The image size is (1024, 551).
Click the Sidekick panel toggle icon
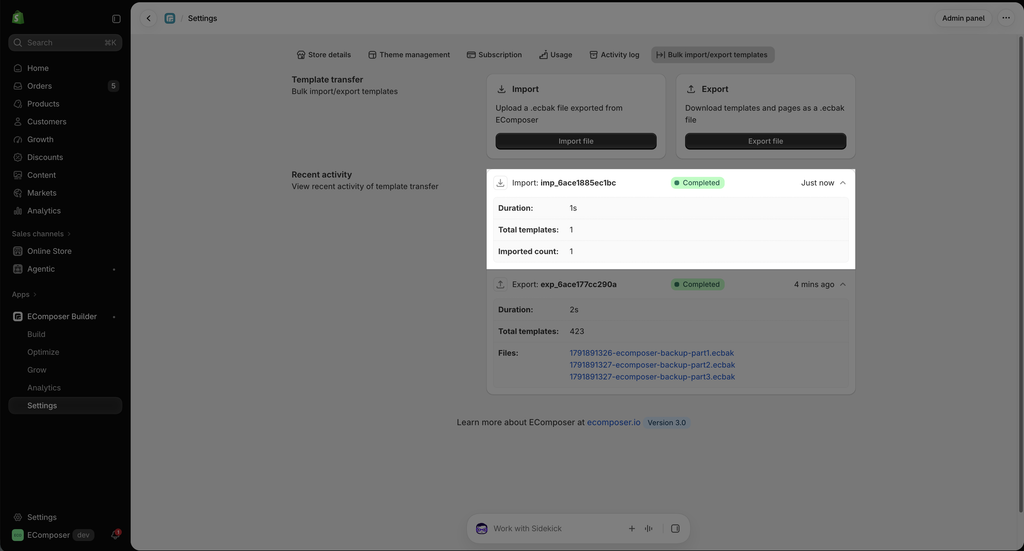[675, 529]
